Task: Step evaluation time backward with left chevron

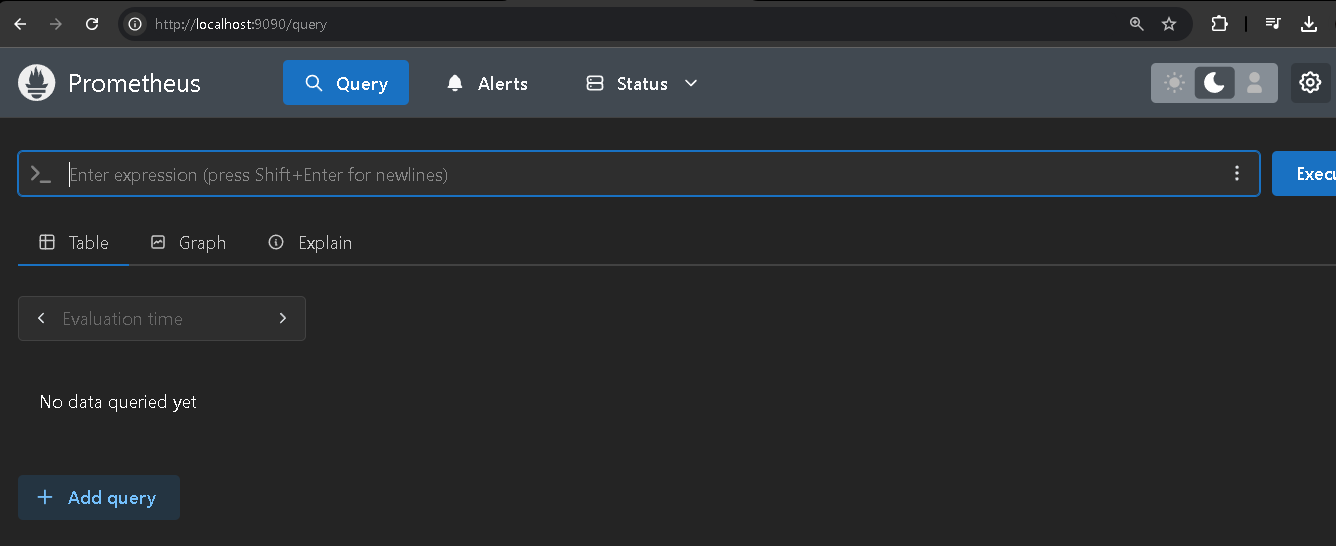Action: pos(41,318)
